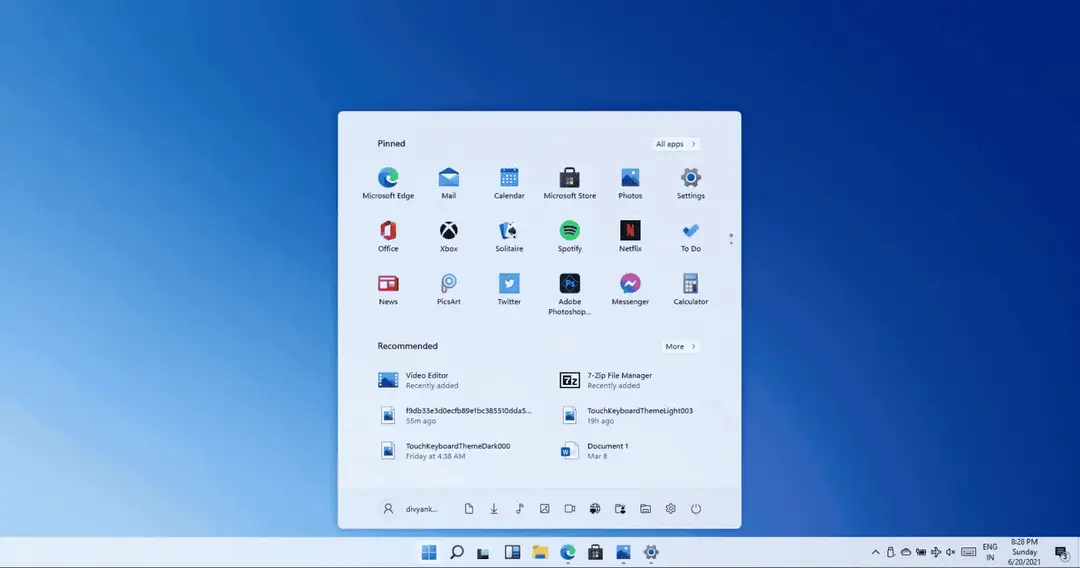Switch ENG IN input language

coord(990,552)
